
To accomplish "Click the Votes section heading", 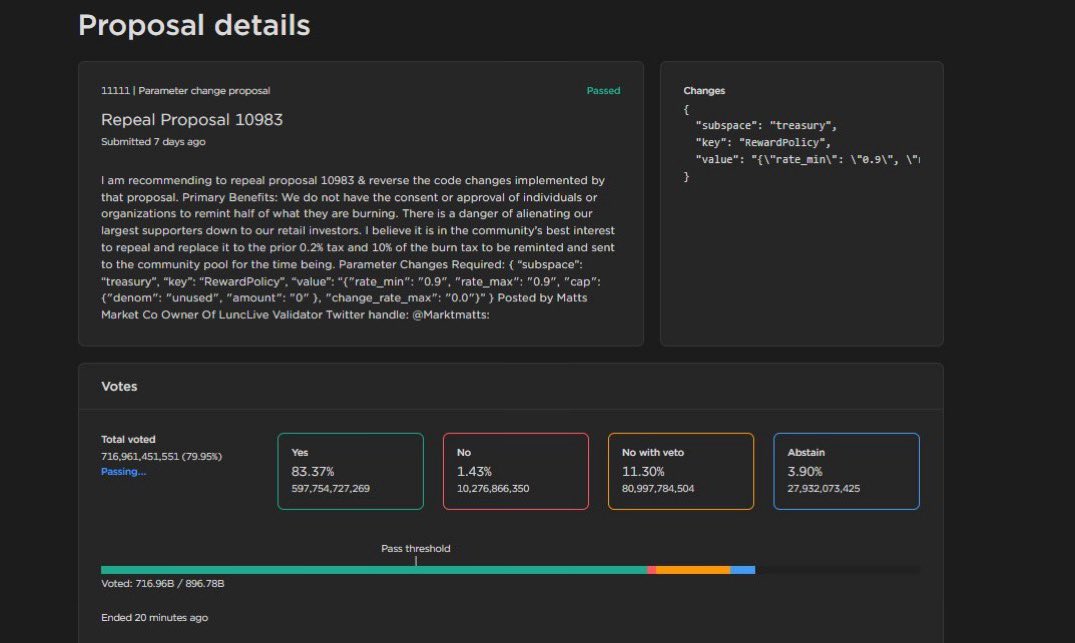I will point(119,387).
